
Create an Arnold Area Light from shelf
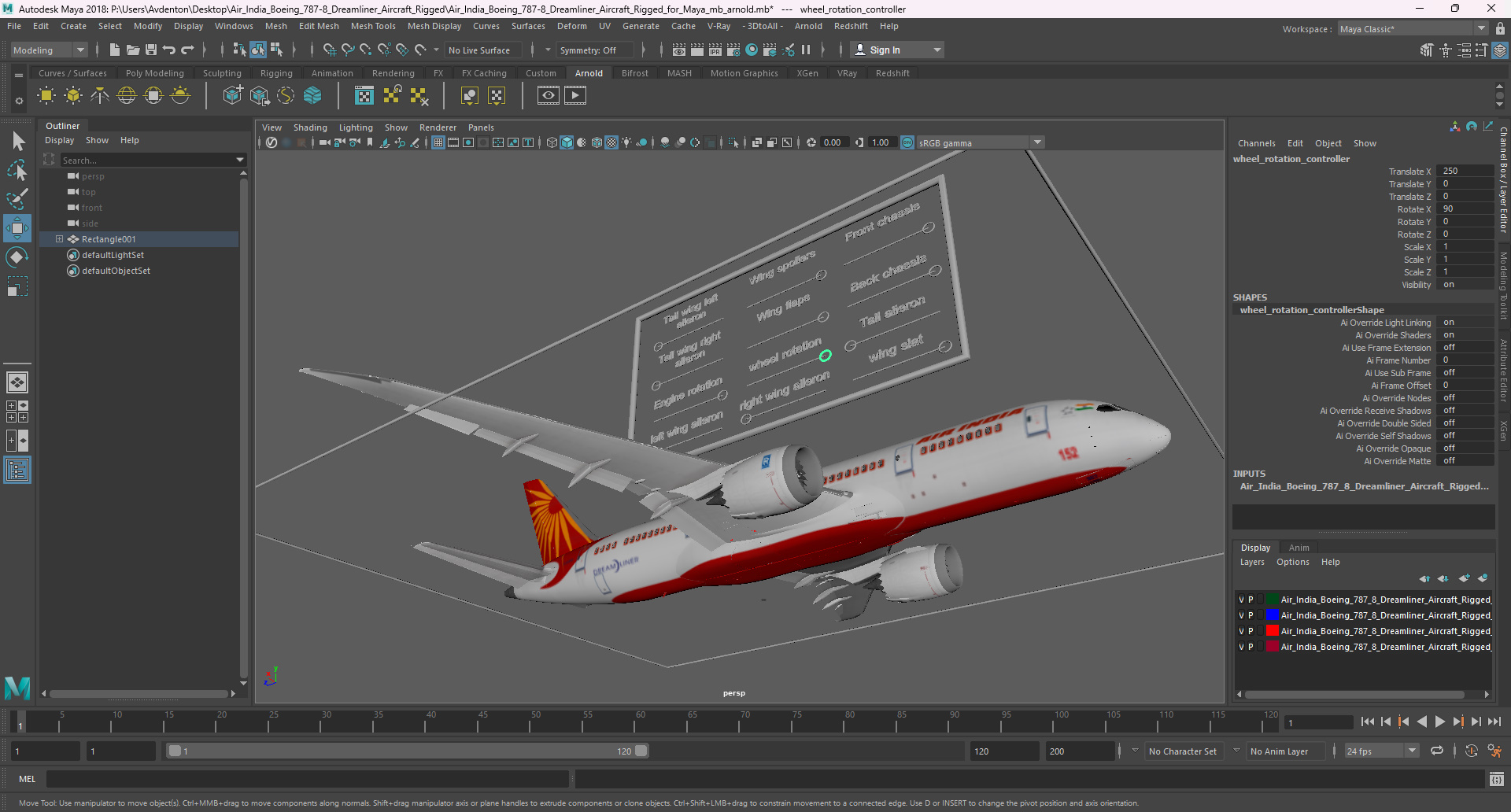(x=46, y=96)
